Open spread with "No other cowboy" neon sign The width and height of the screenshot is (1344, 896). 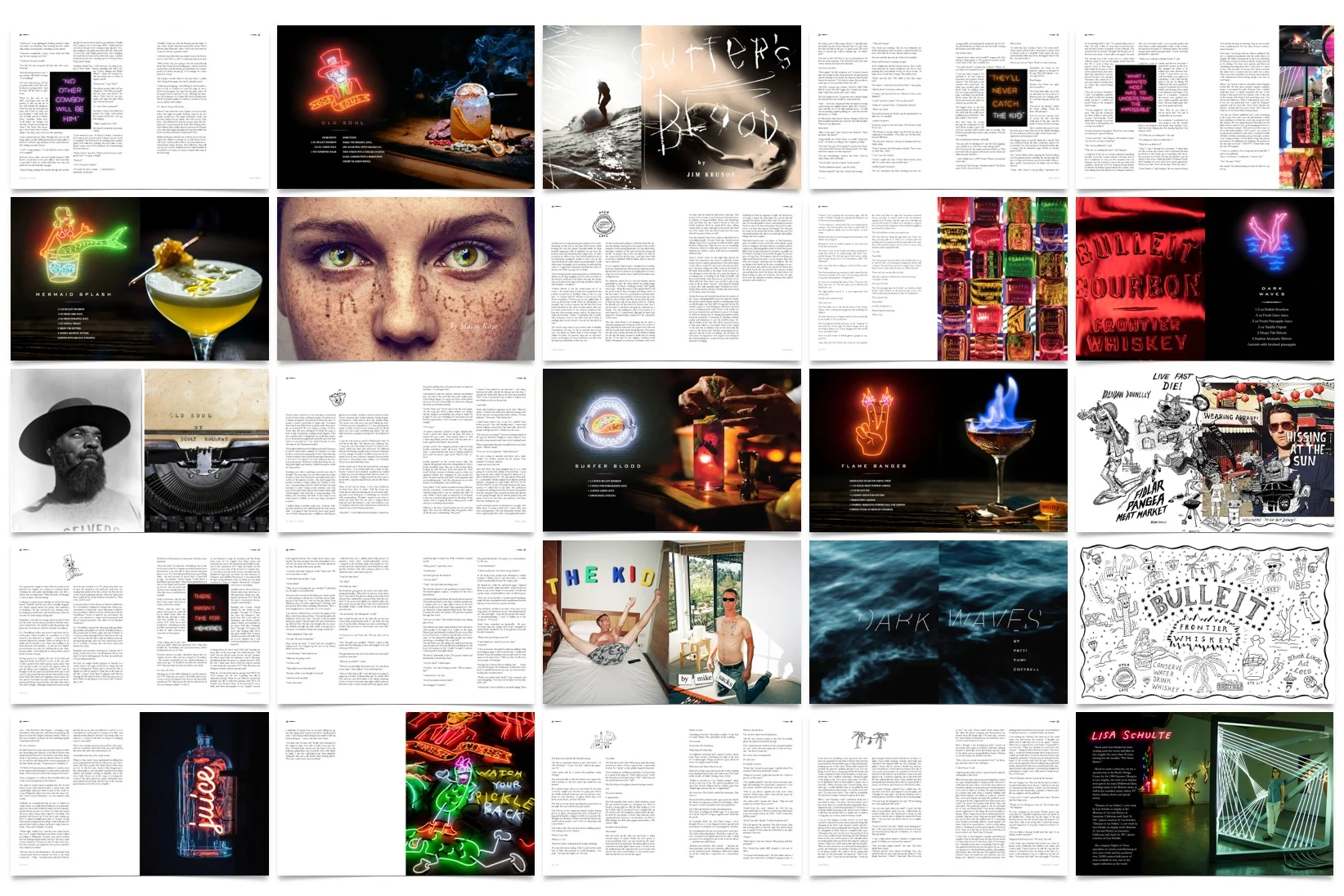[x=139, y=107]
